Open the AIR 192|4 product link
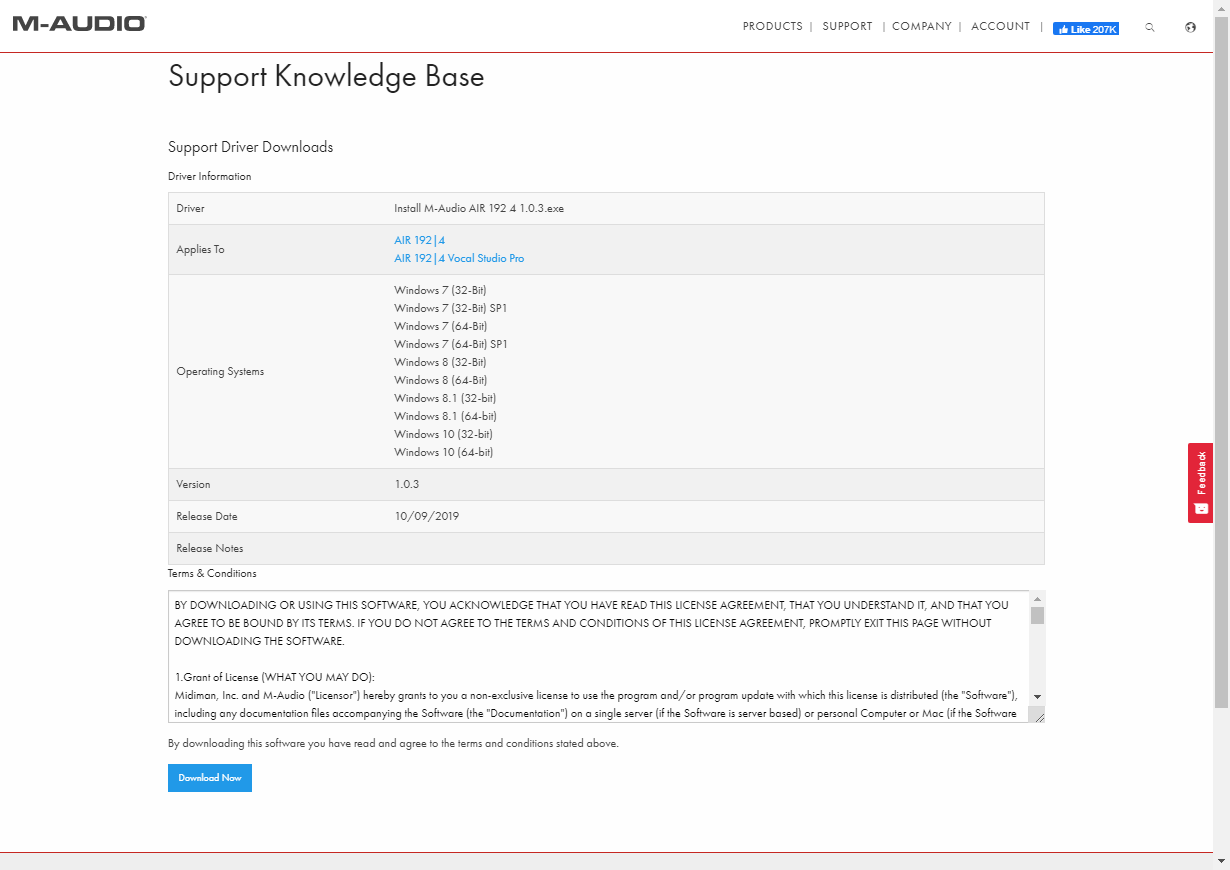 point(419,240)
